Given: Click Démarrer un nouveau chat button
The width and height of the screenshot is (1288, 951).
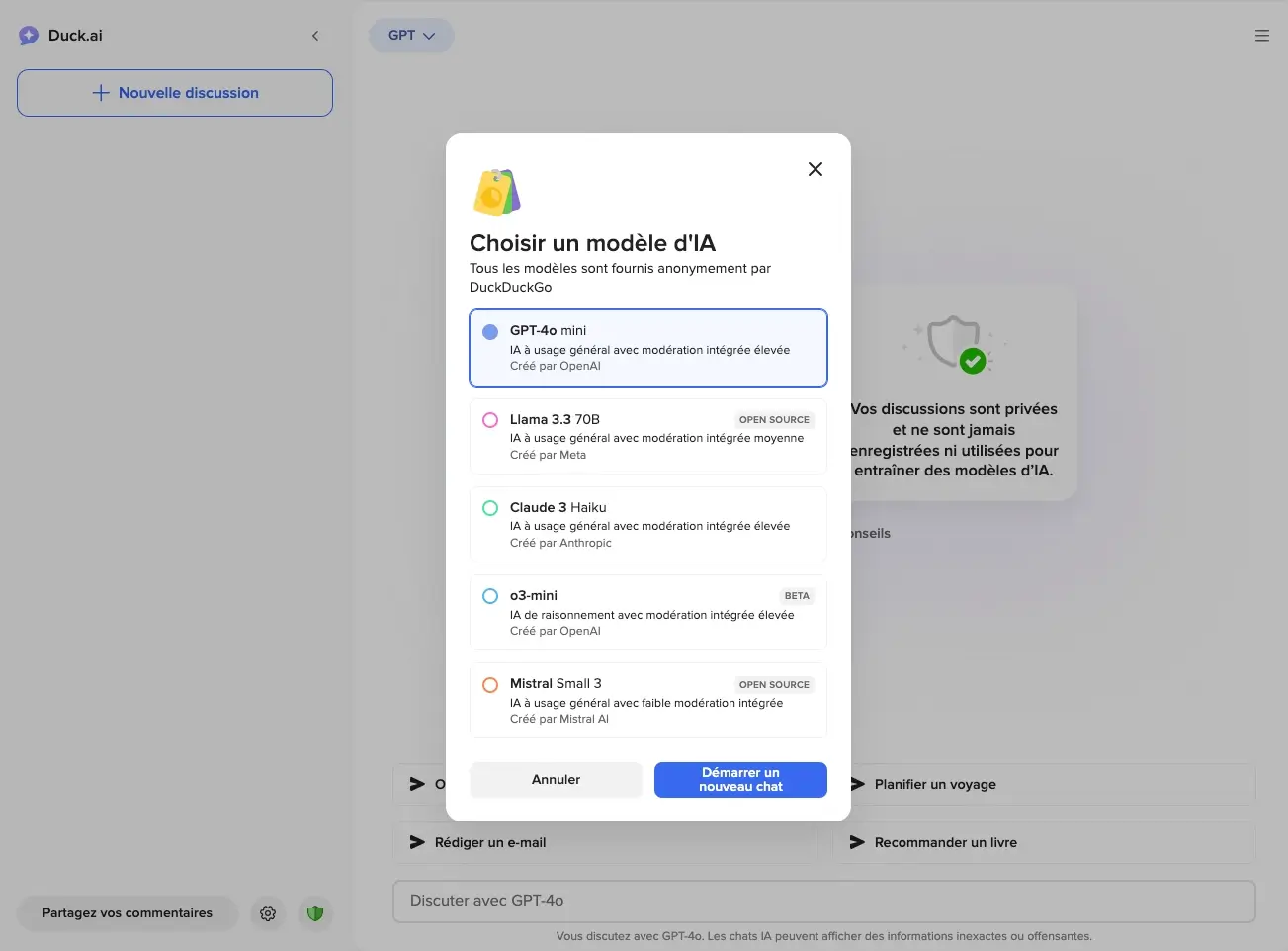Looking at the screenshot, I should point(740,779).
